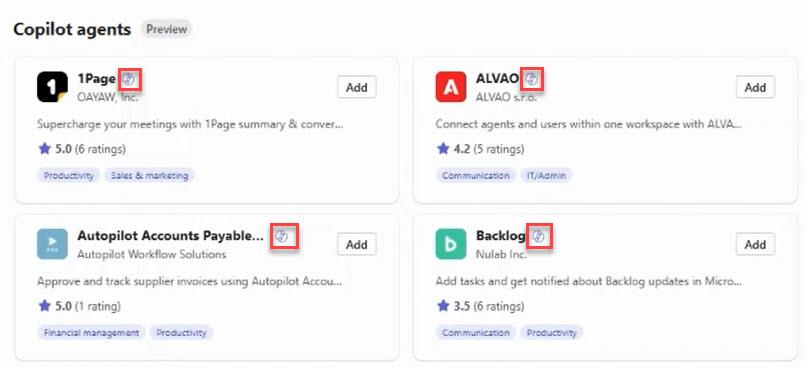
Task: Open the 1Page app logo
Action: [x=52, y=87]
